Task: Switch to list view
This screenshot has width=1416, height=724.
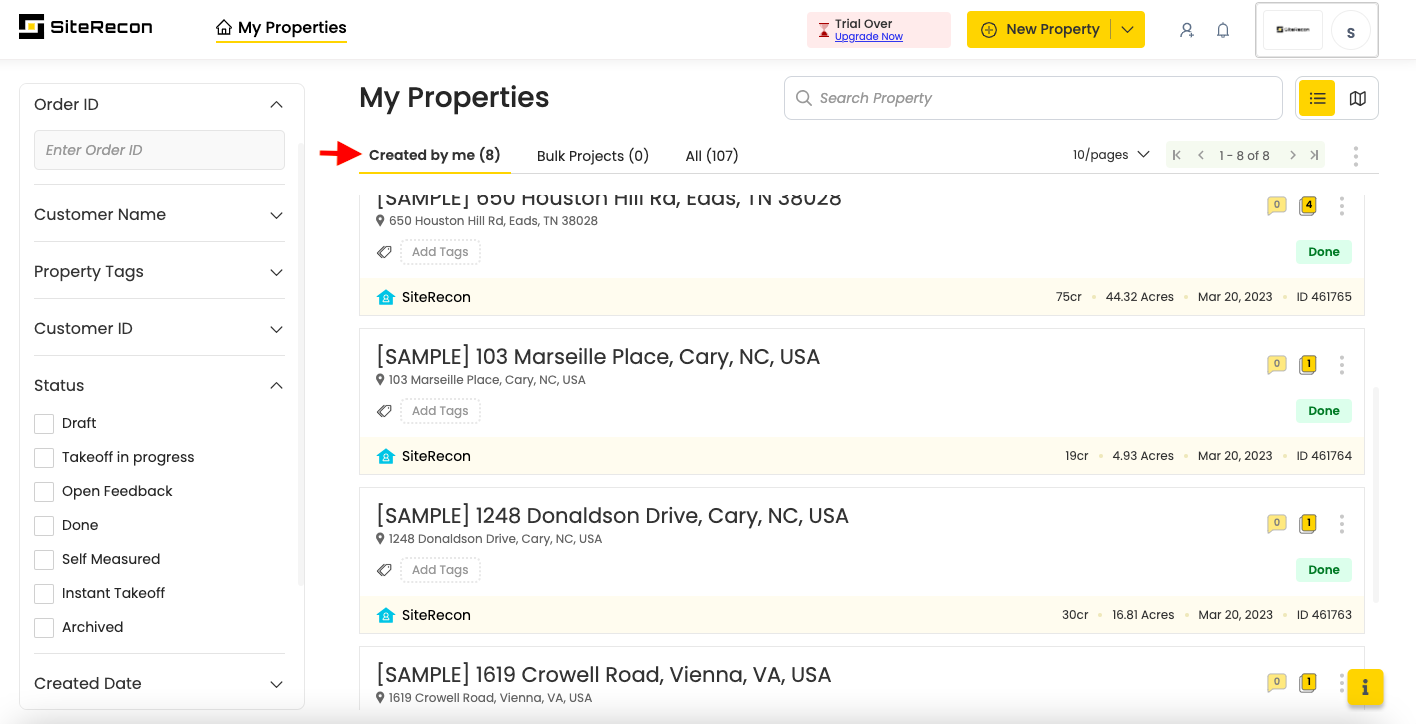Action: (x=1317, y=98)
